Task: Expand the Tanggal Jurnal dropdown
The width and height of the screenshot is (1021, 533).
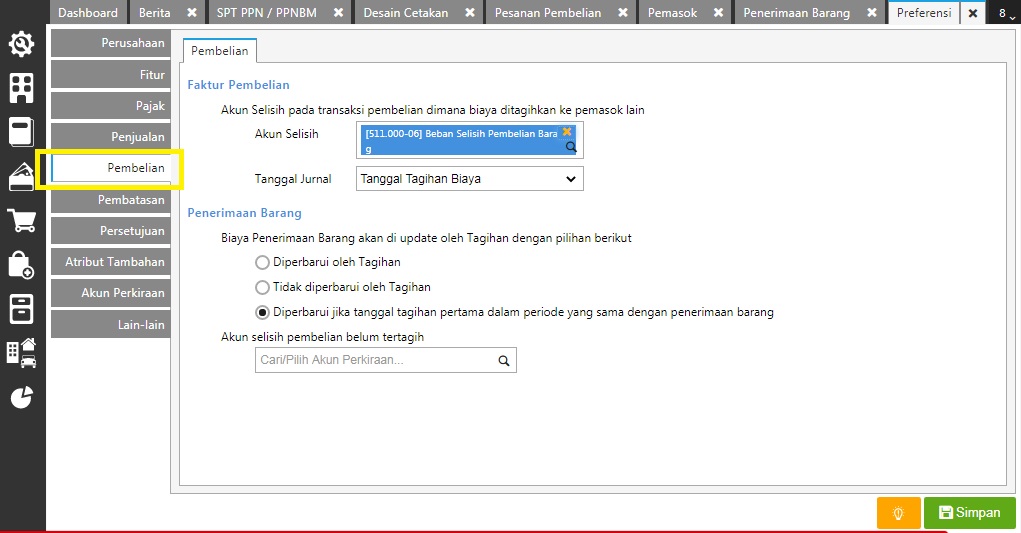Action: click(x=469, y=179)
